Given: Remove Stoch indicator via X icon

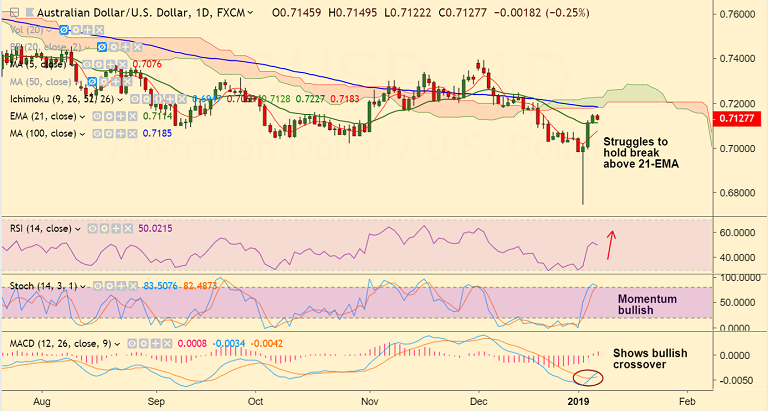Looking at the screenshot, I should click(x=133, y=286).
